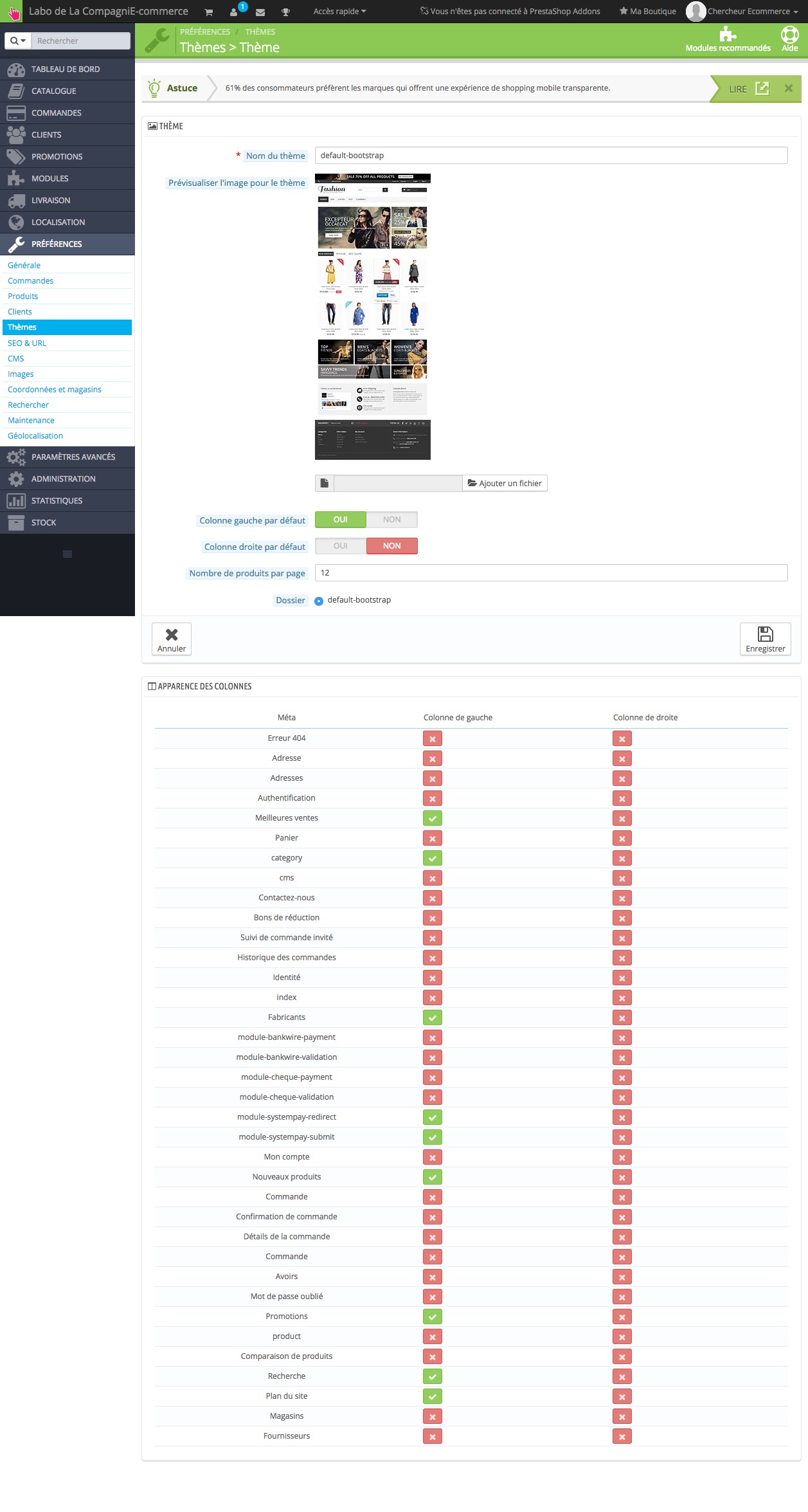
Task: Click the shopping cart icon in top bar
Action: click(x=208, y=12)
